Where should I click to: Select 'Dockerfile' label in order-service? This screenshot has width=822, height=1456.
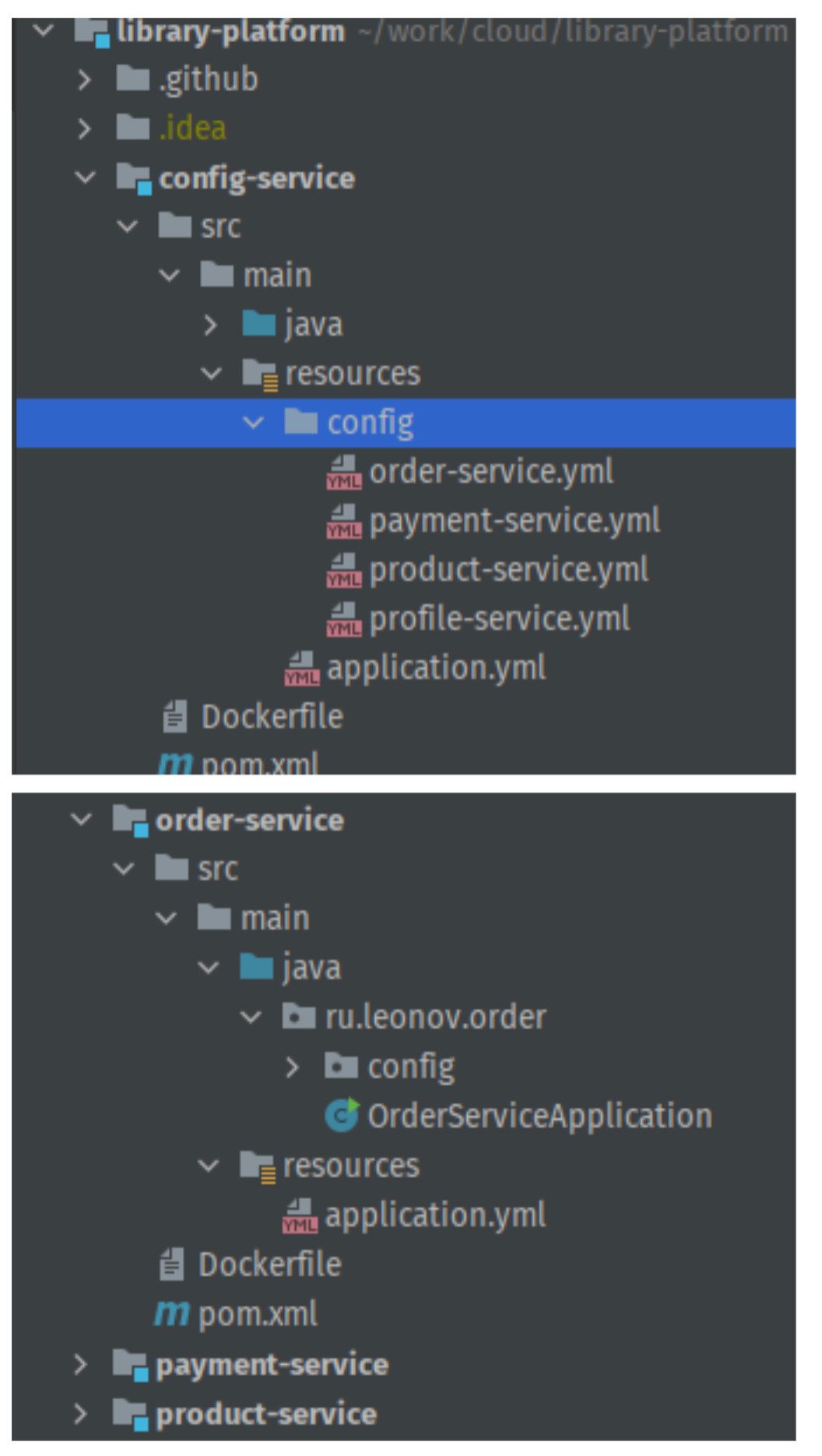coord(270,1264)
